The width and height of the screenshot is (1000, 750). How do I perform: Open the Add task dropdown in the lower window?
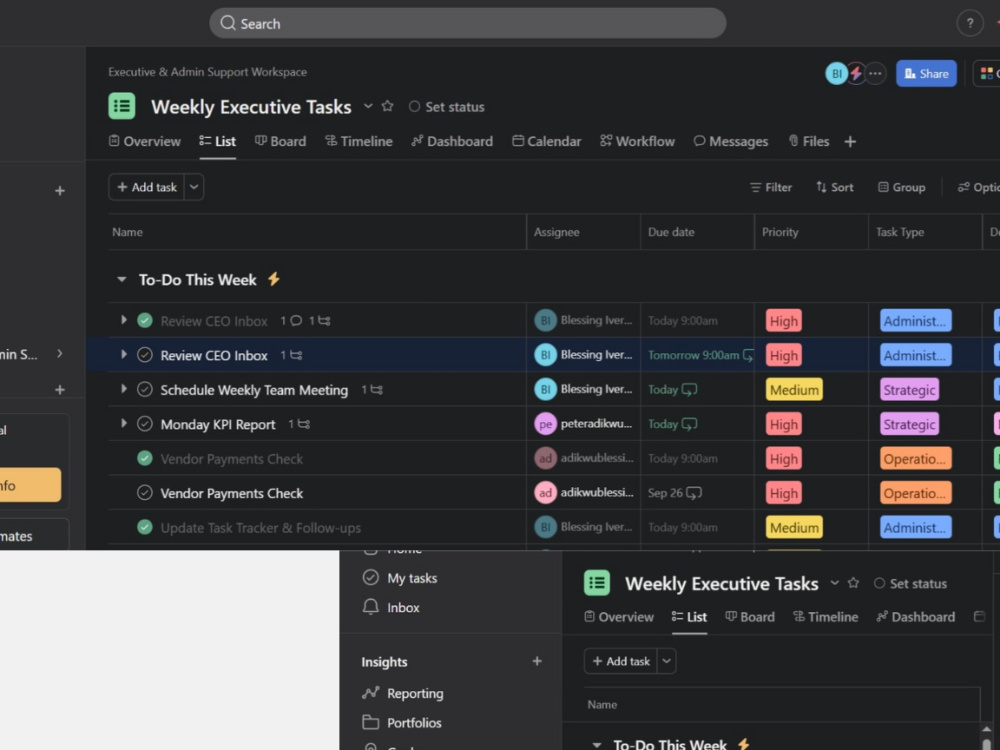coord(666,661)
